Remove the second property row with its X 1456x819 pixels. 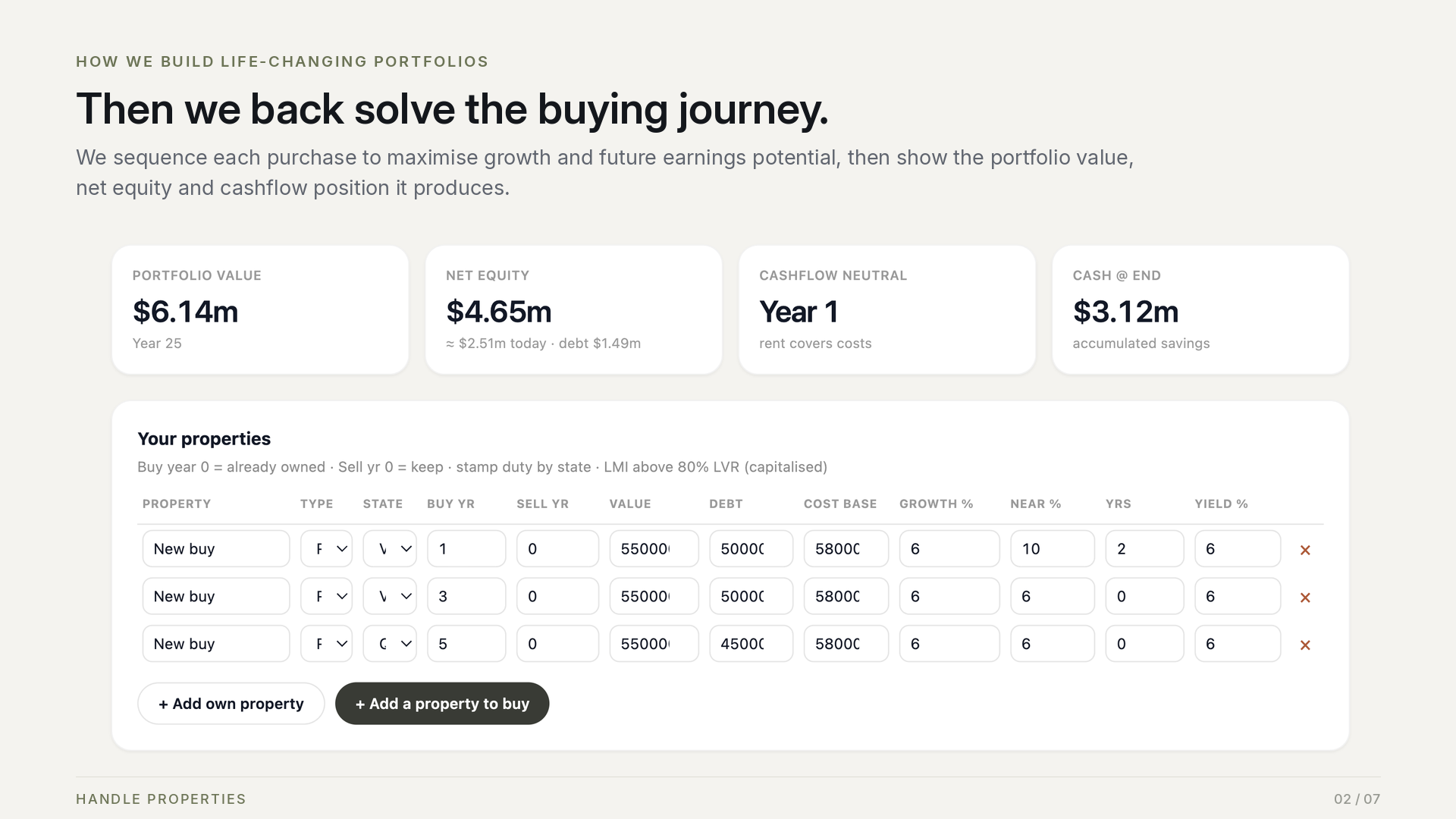(x=1305, y=598)
